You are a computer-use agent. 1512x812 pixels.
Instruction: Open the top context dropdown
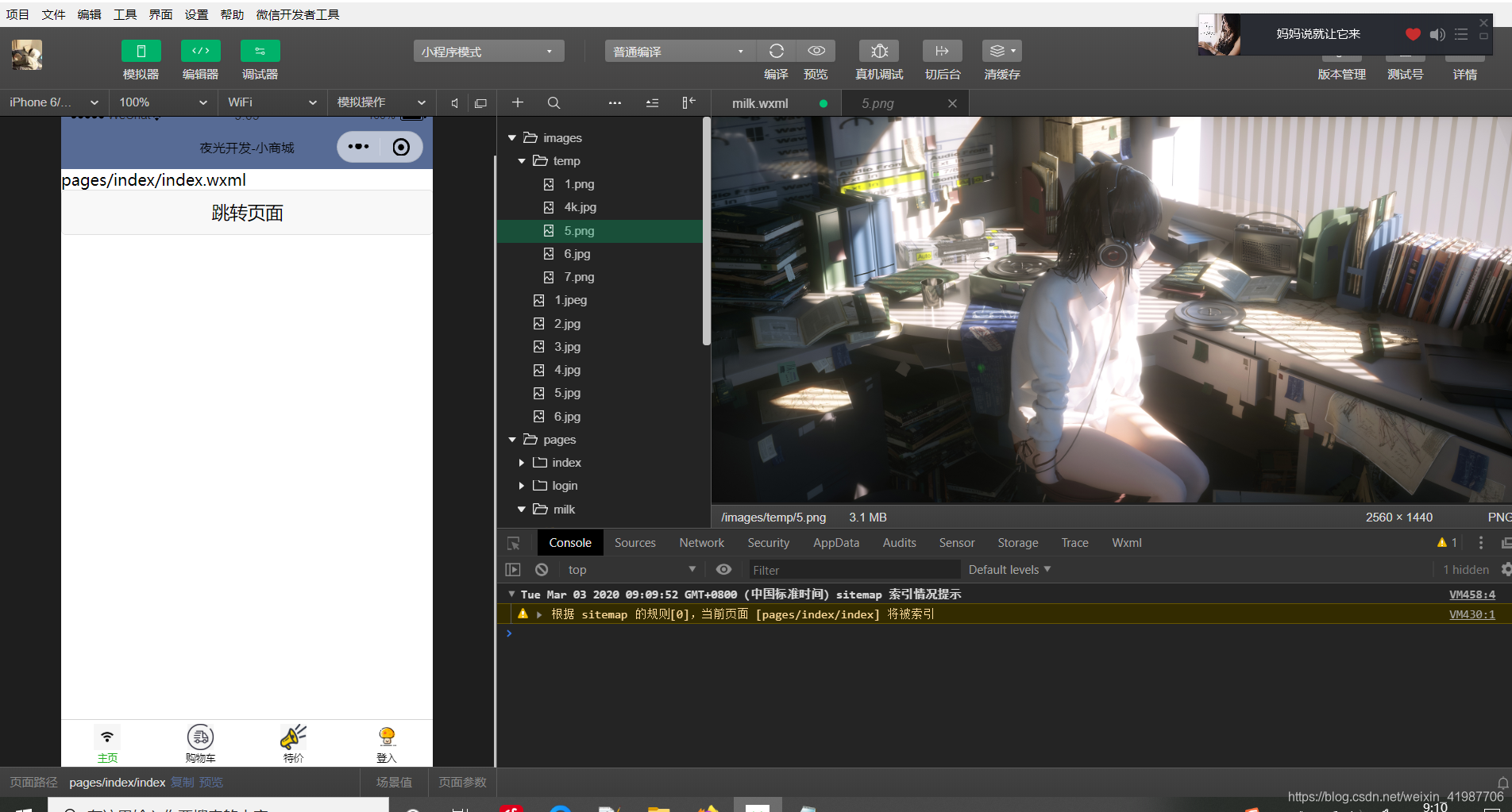631,570
